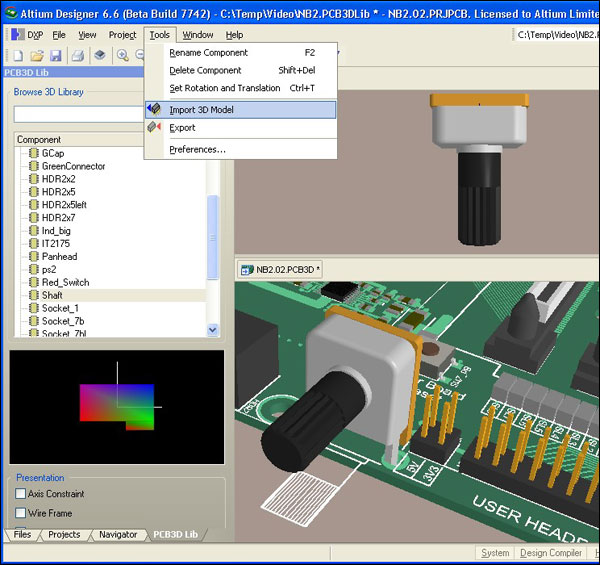Select Ind_big in component list
The height and width of the screenshot is (565, 600).
click(x=56, y=231)
